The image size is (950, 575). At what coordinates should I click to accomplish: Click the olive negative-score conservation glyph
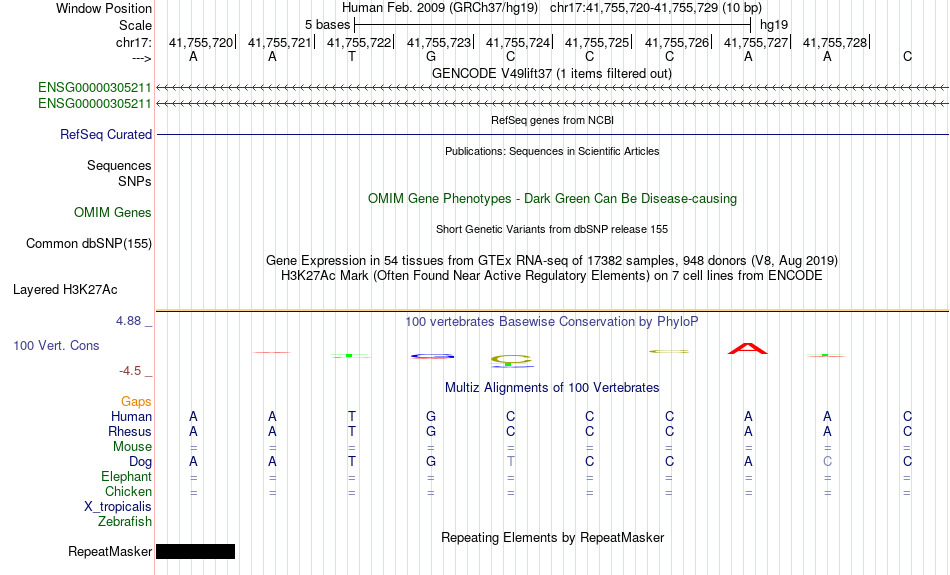click(511, 361)
